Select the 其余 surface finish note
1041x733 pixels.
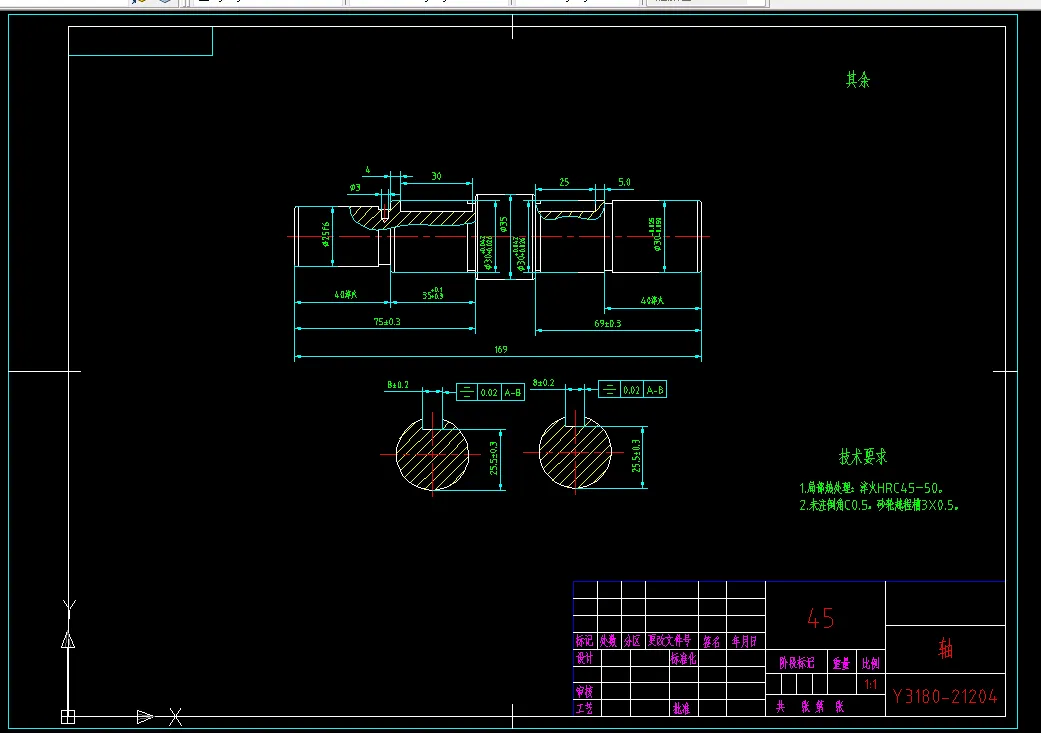click(858, 80)
